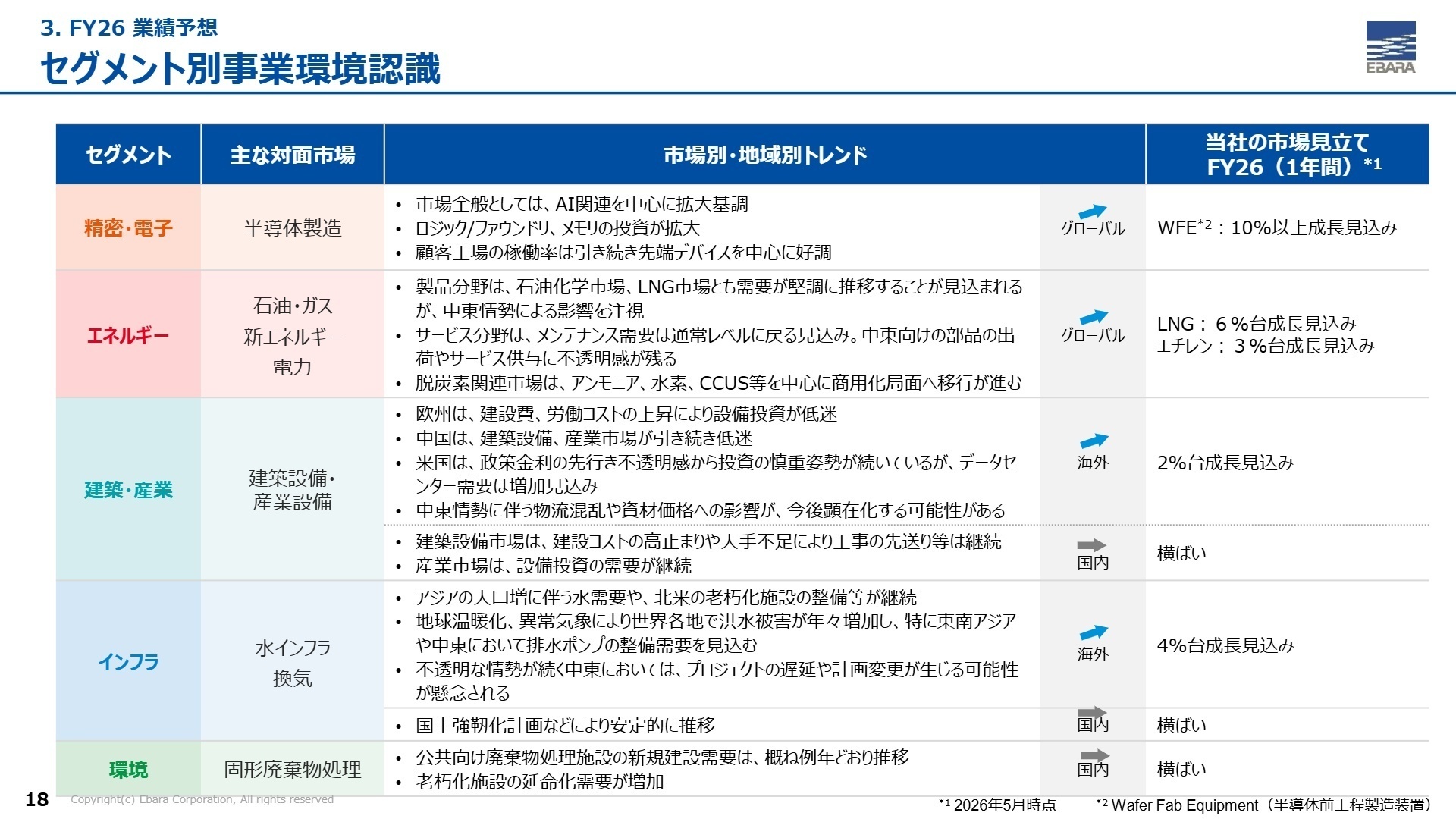Select the セグメント column header
This screenshot has width=1456, height=819.
[128, 155]
